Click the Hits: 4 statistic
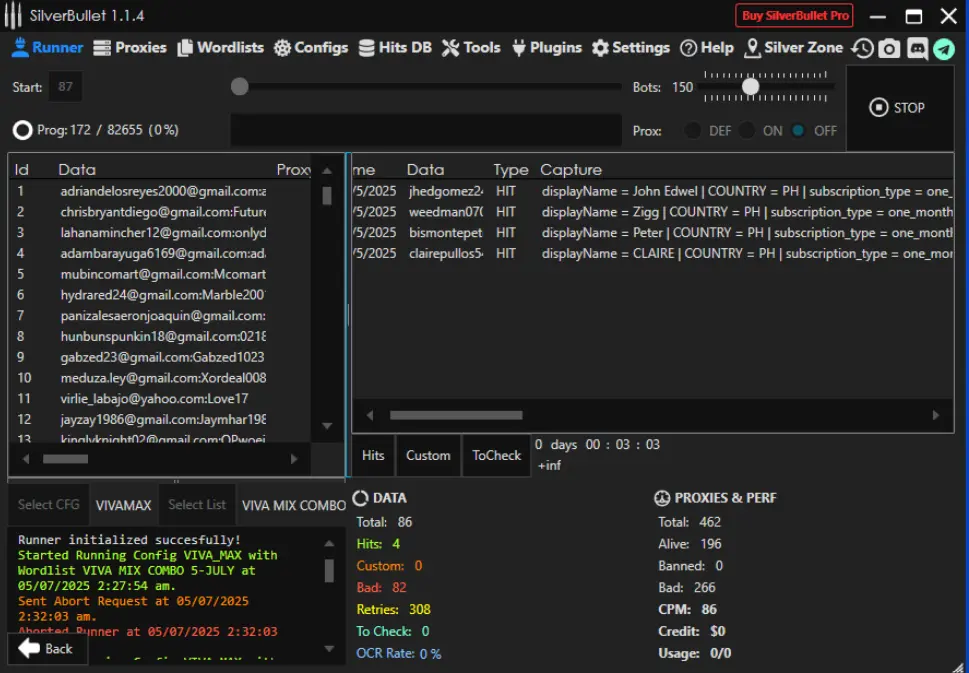Viewport: 969px width, 673px height. point(378,544)
